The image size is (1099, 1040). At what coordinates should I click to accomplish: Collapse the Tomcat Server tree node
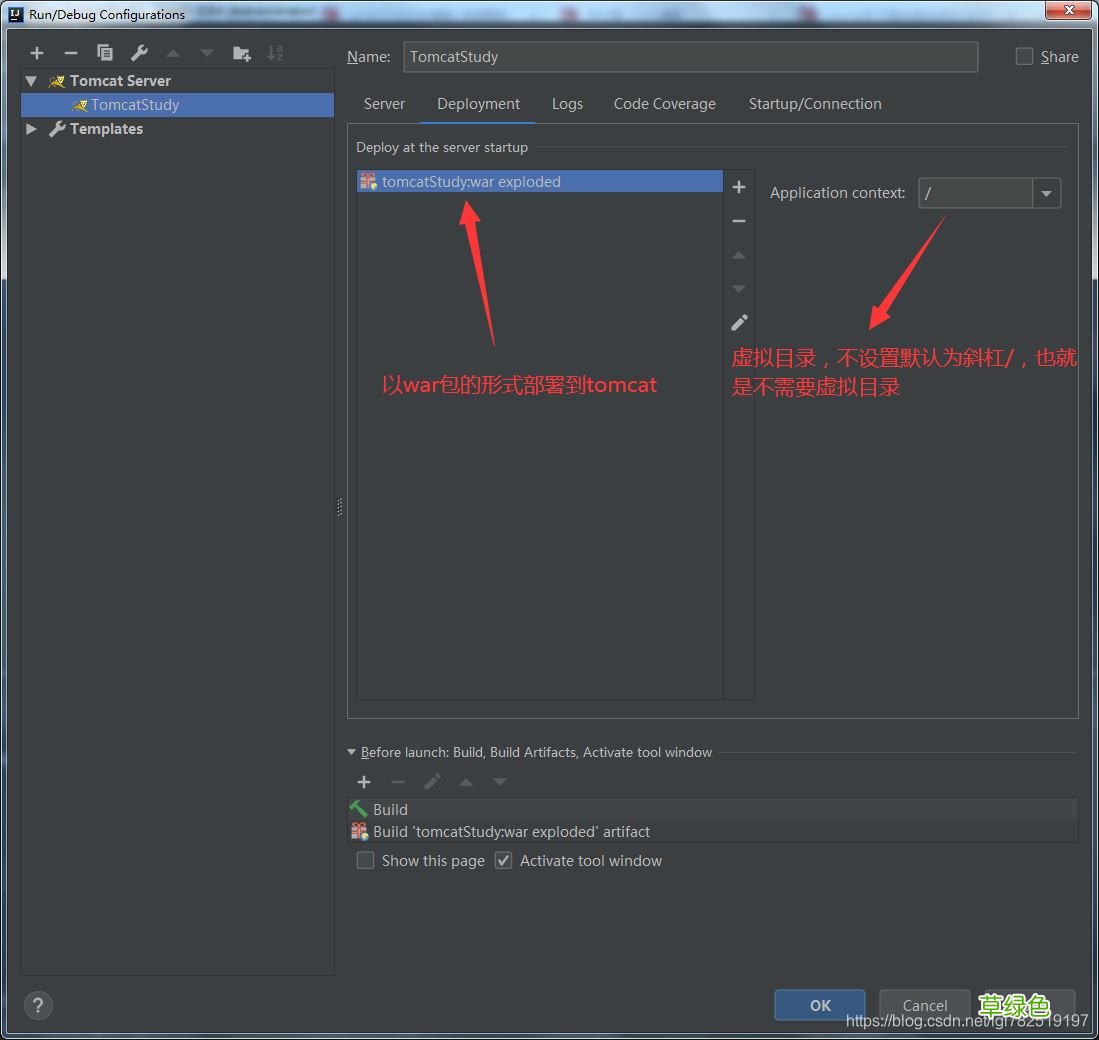pyautogui.click(x=31, y=81)
